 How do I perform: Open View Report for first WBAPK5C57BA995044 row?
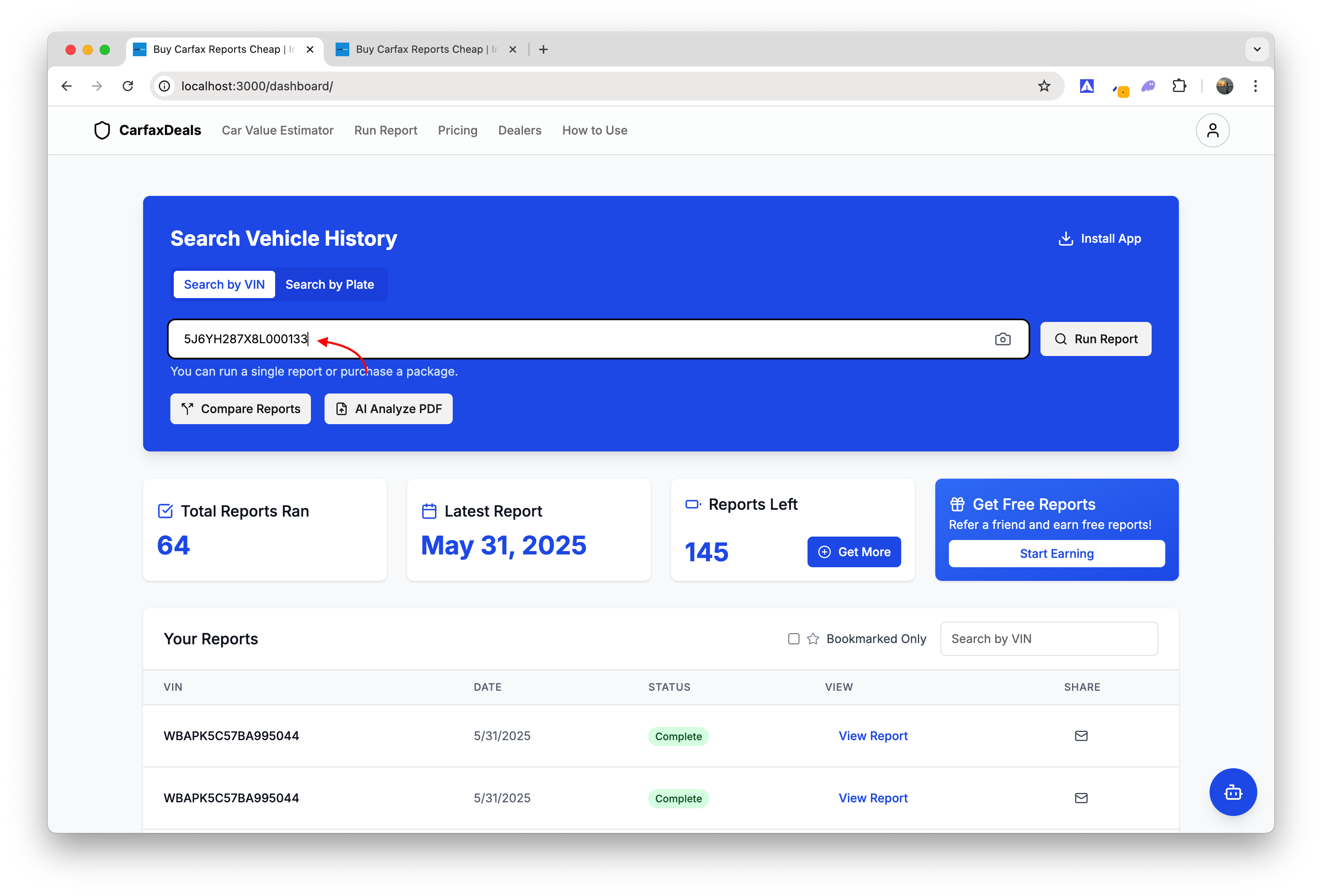click(873, 735)
